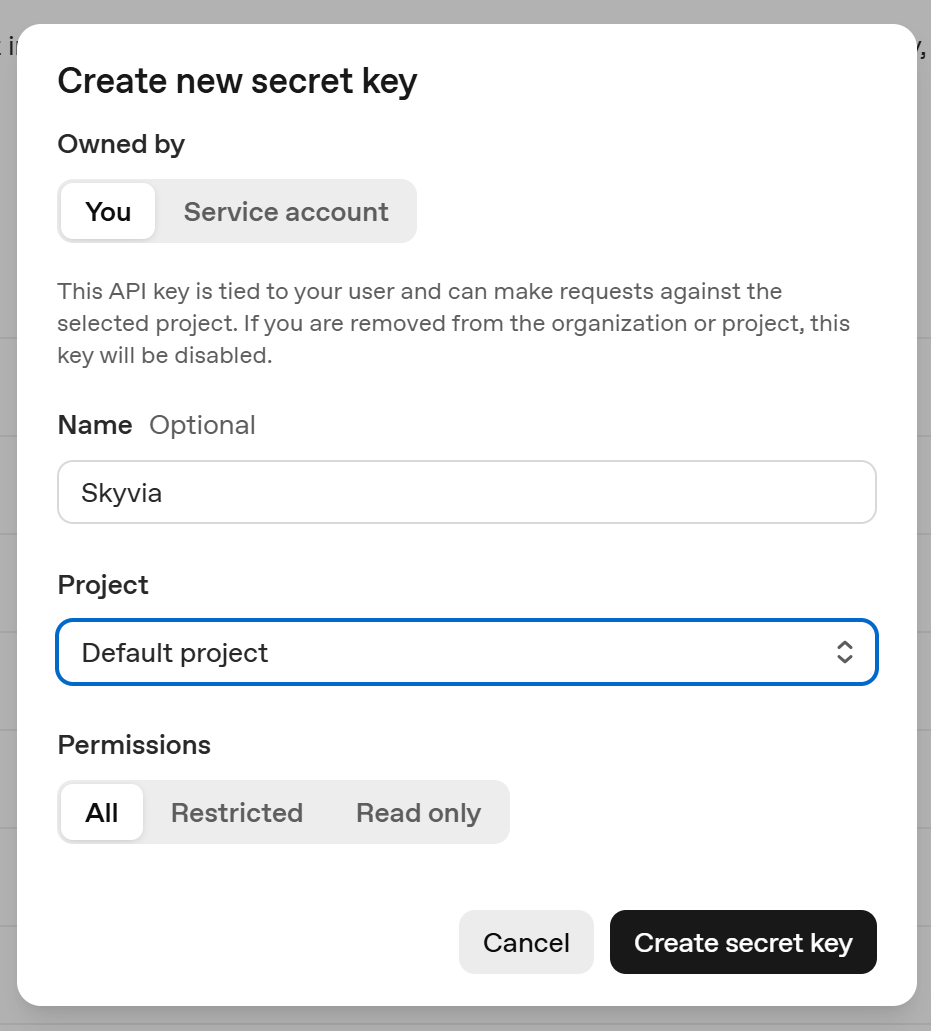Click the 'Create new secret key' title
Image resolution: width=931 pixels, height=1031 pixels.
pyautogui.click(x=237, y=80)
